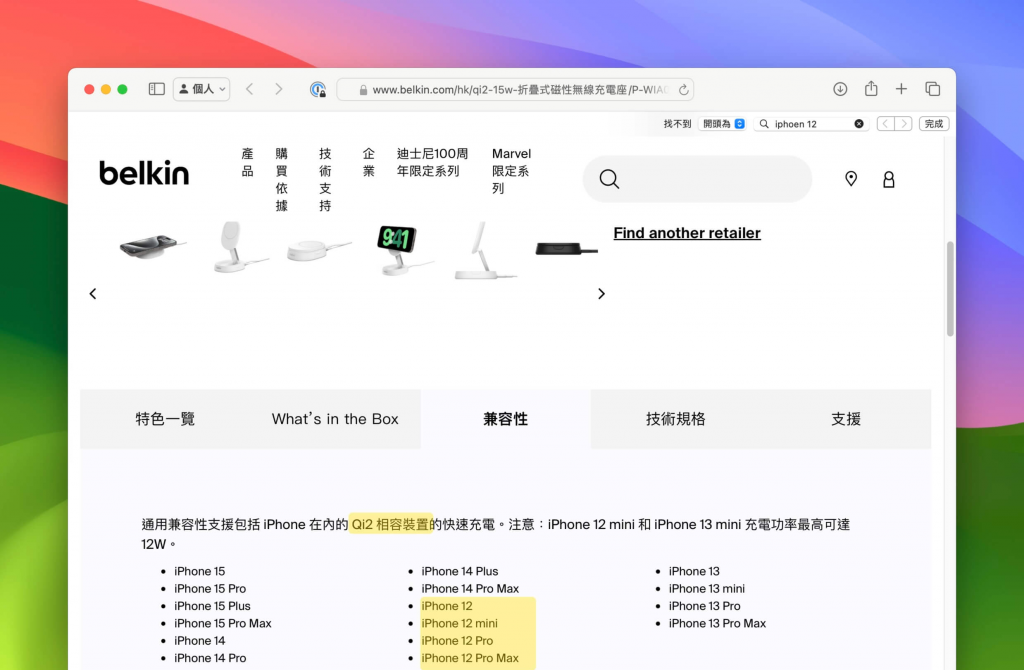Close the find bar with 完成

pyautogui.click(x=934, y=123)
